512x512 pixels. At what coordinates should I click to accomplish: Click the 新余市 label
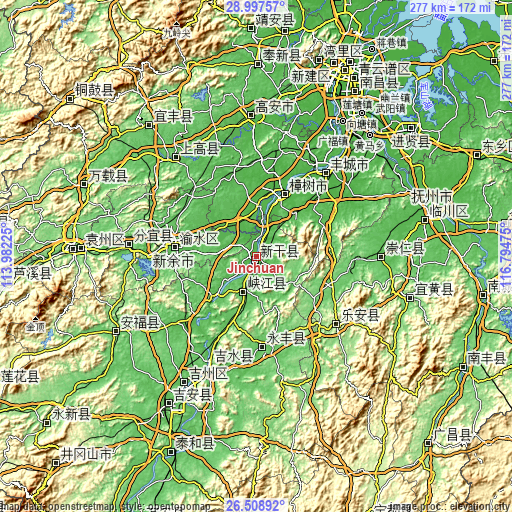173,261
